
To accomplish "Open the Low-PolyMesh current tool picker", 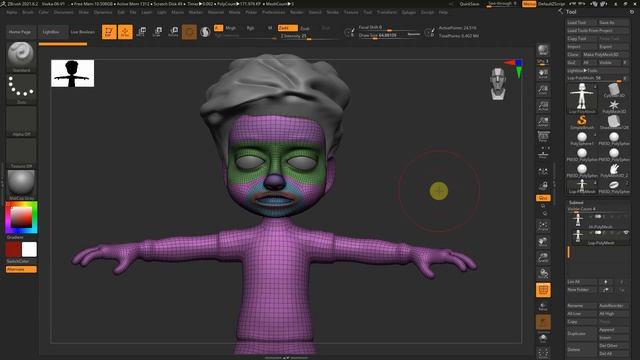I will click(x=582, y=98).
